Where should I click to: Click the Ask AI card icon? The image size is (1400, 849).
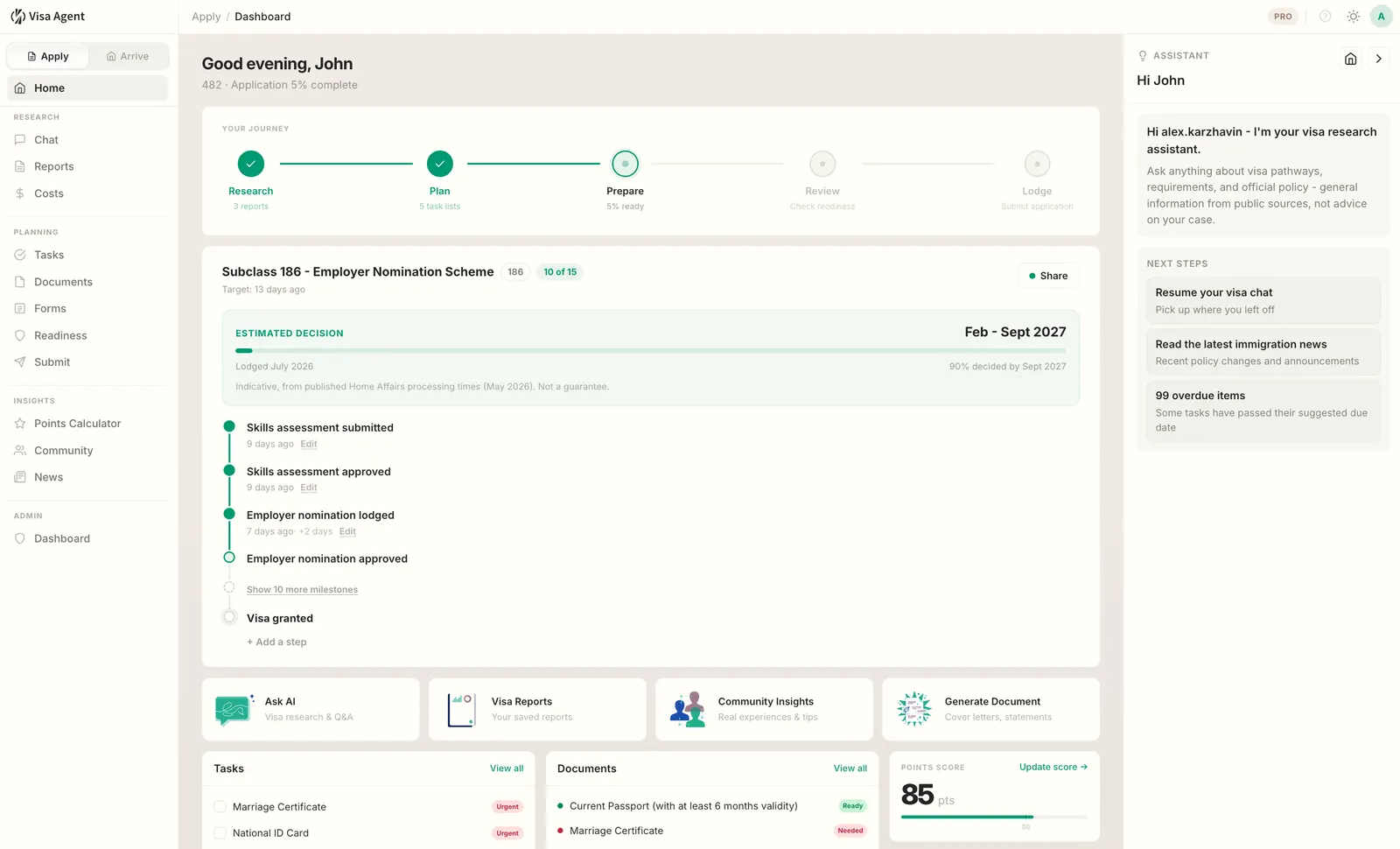tap(234, 709)
